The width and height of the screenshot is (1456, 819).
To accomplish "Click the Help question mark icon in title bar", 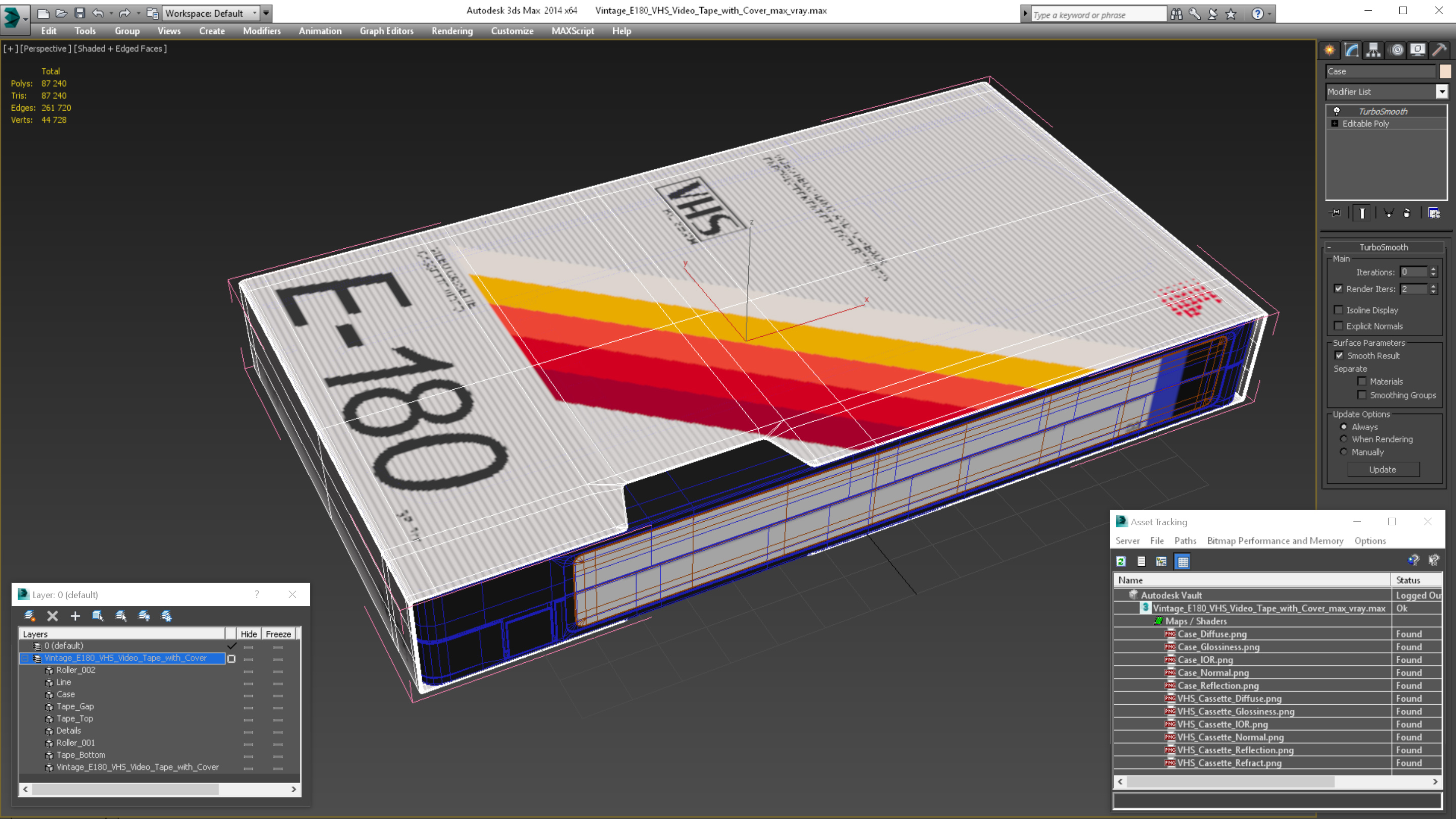I will (1258, 14).
